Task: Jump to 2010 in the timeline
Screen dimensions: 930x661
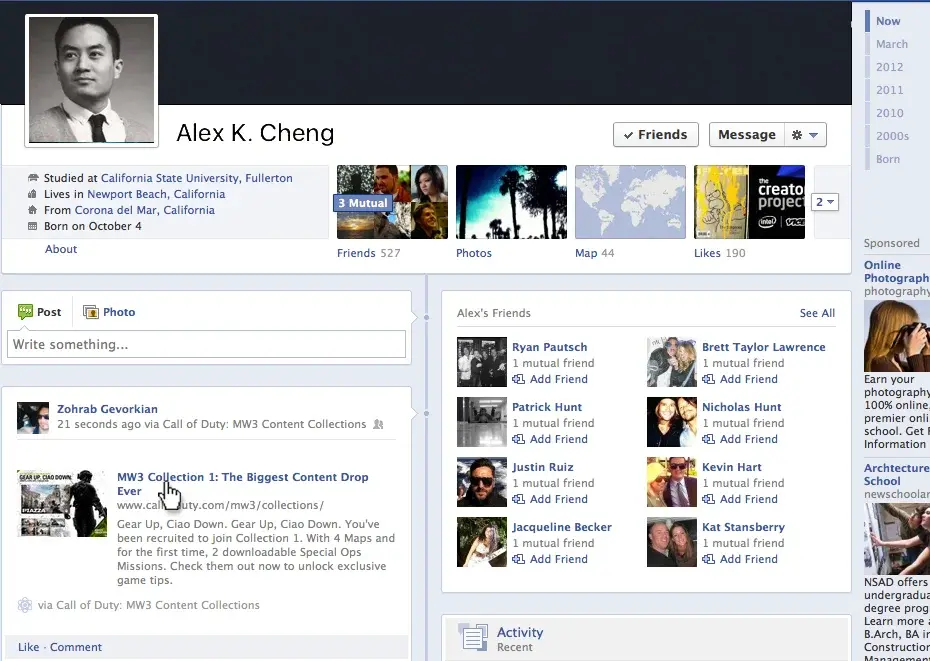Action: point(889,113)
